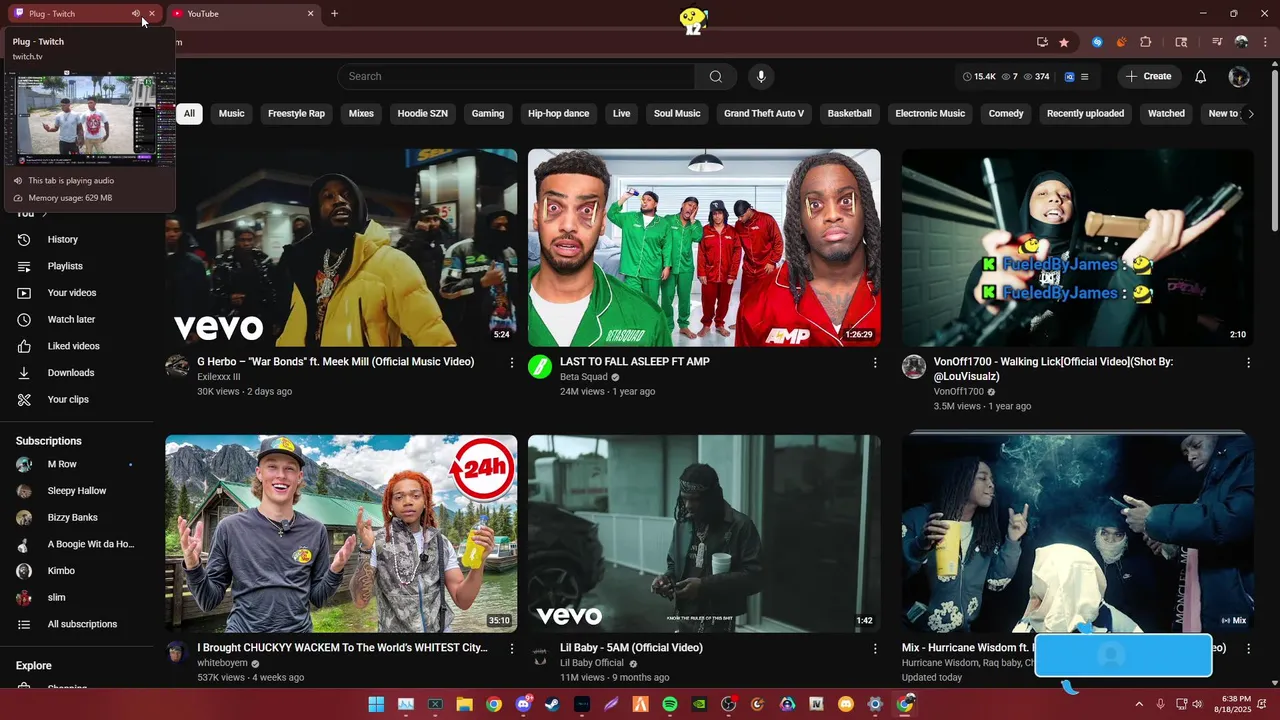
Task: Play G Herbo War Bonds thumbnail
Action: click(x=341, y=248)
